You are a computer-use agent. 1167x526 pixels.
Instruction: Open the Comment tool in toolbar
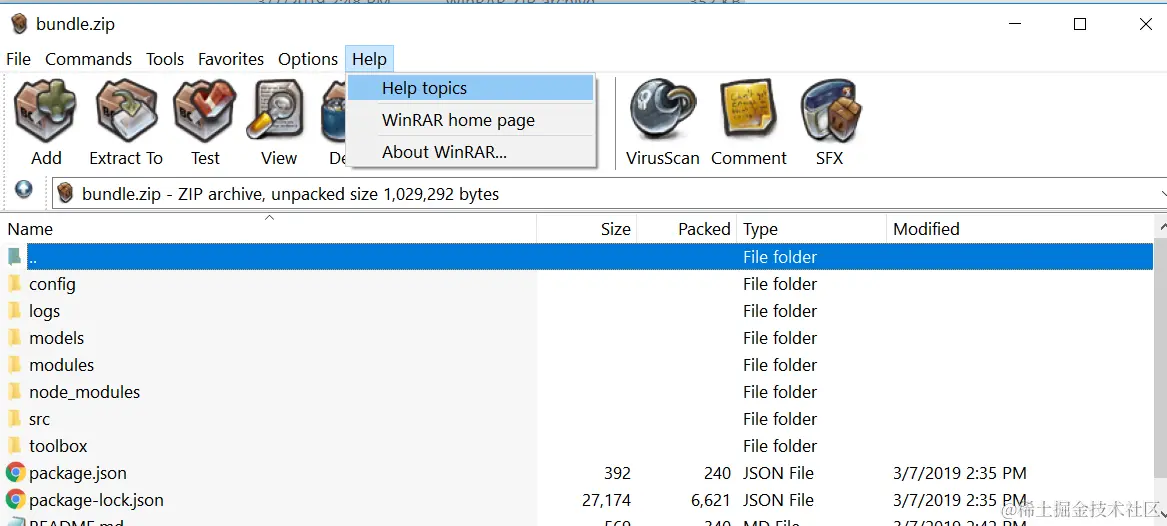pyautogui.click(x=749, y=124)
